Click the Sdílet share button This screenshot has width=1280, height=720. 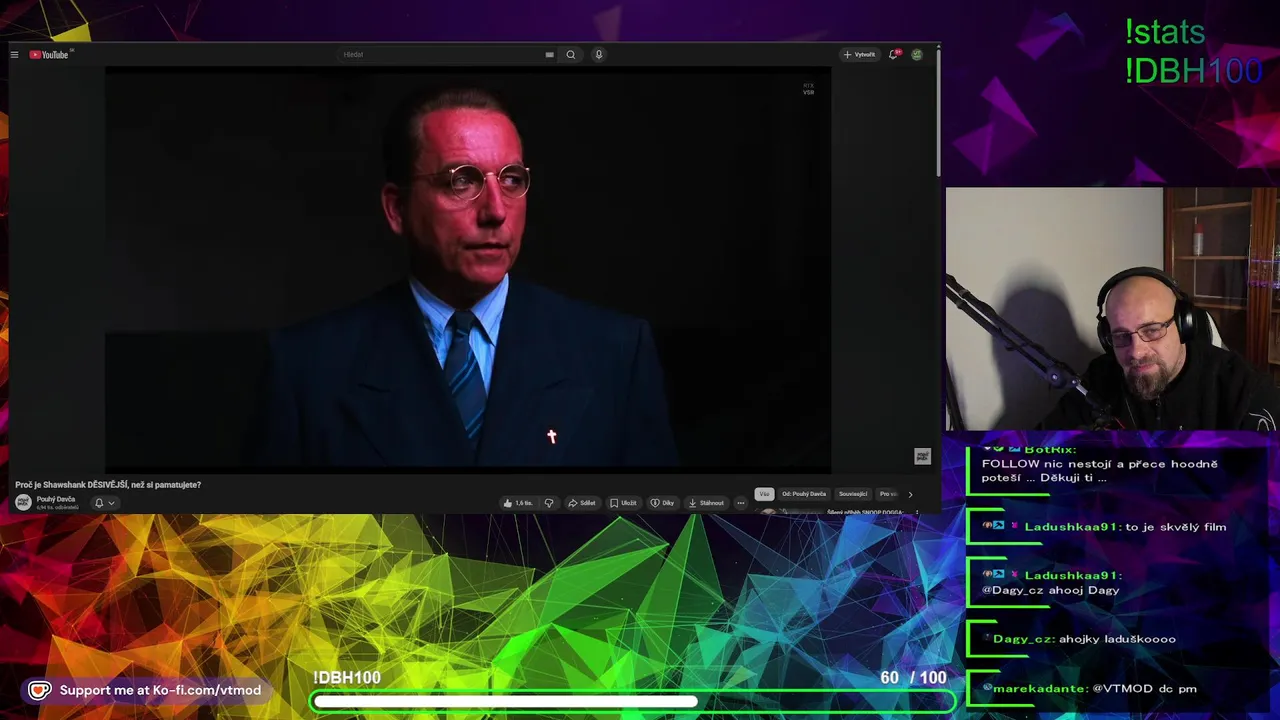click(581, 503)
